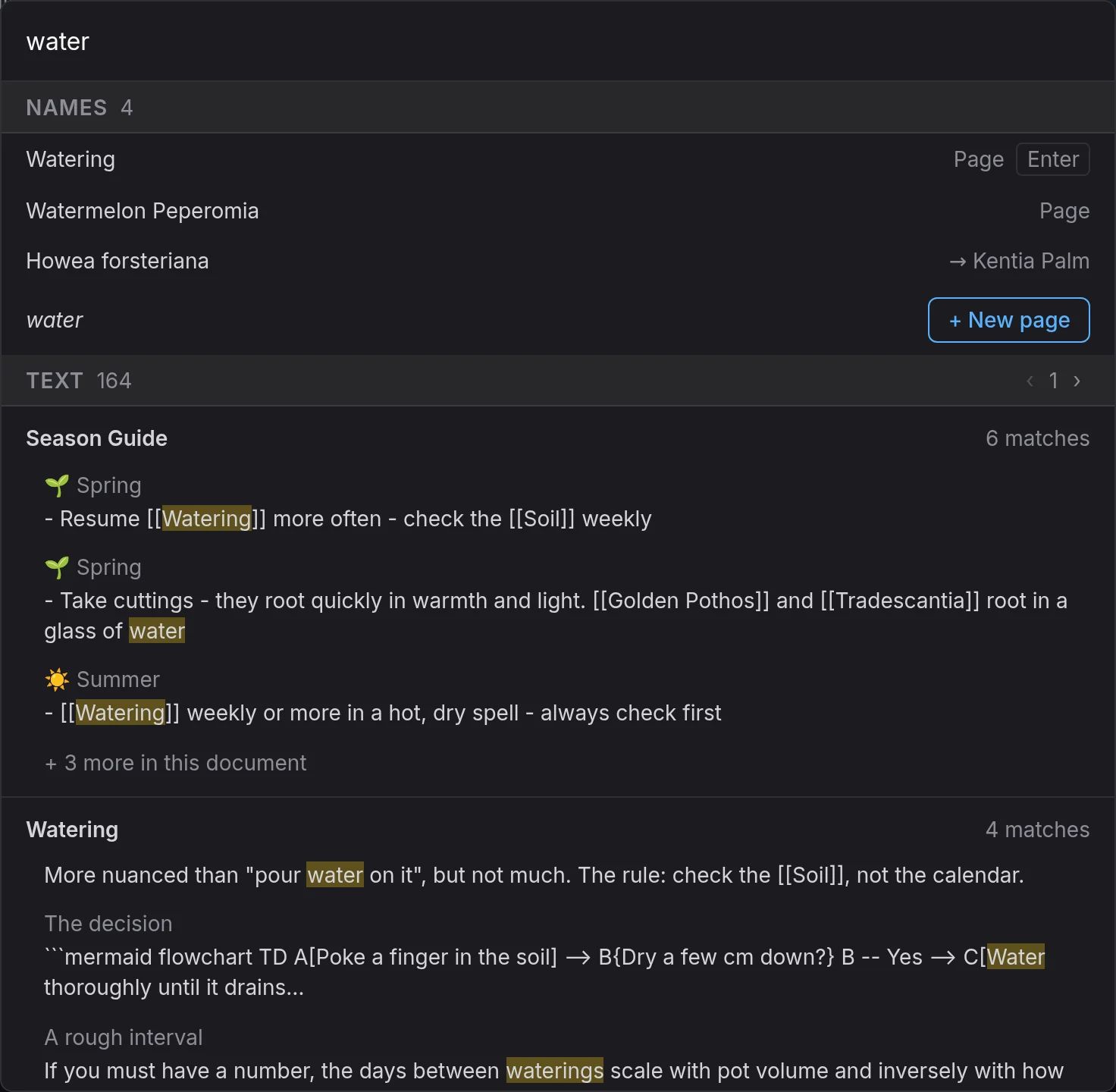This screenshot has width=1116, height=1092.
Task: Click the search field containing "water"
Action: pos(558,42)
